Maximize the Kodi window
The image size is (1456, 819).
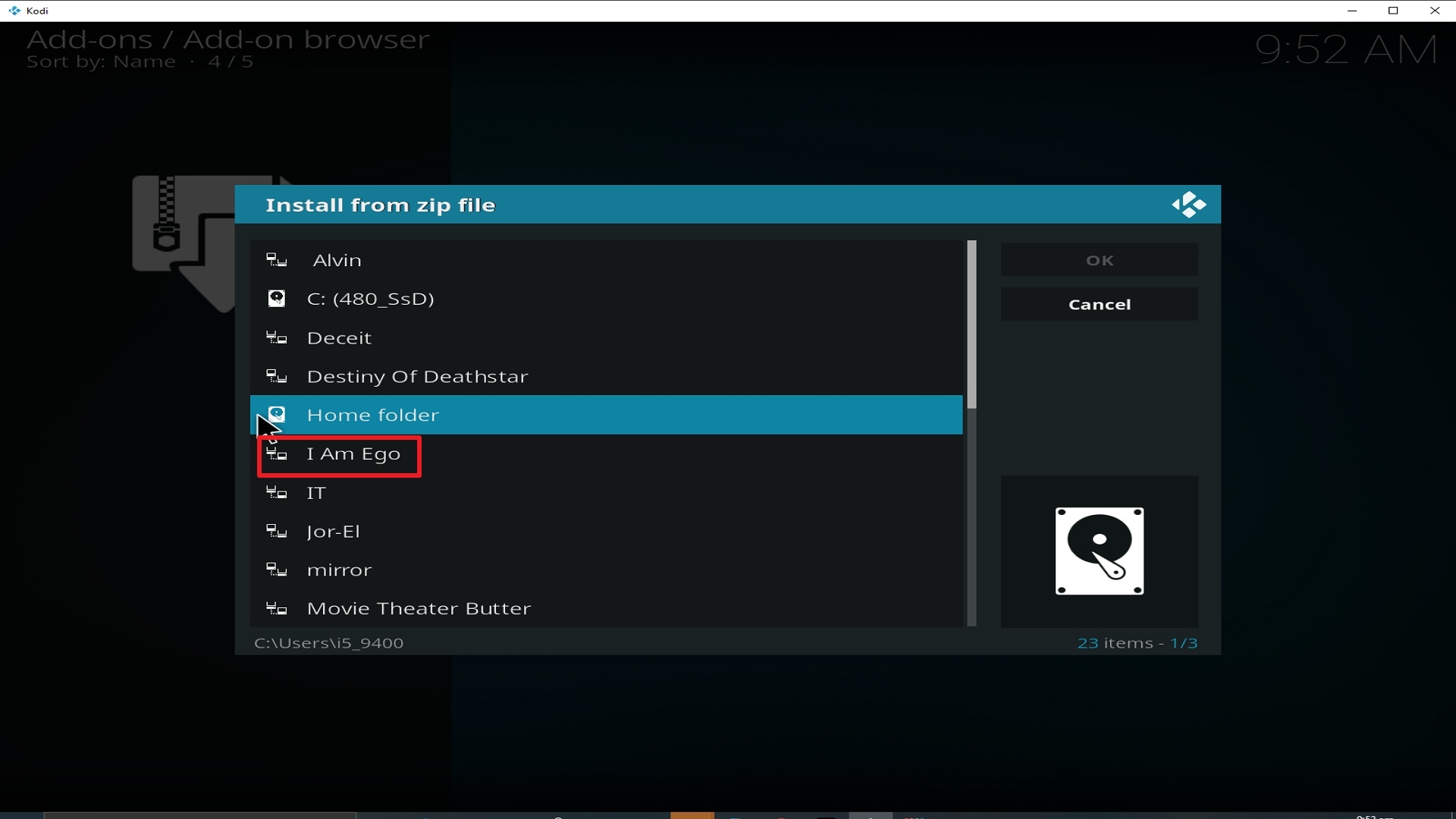1393,11
